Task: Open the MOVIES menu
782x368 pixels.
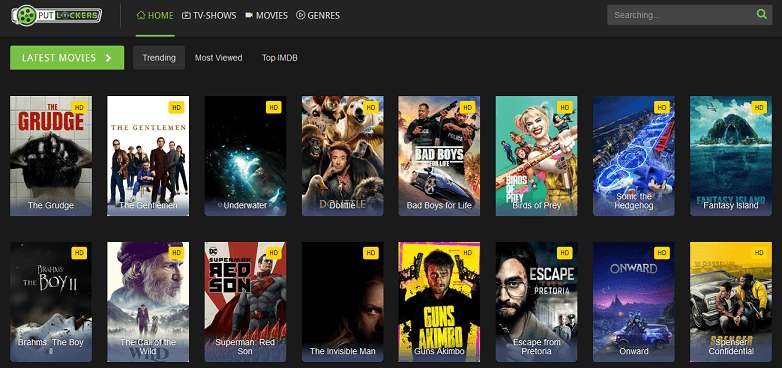Action: (x=266, y=15)
